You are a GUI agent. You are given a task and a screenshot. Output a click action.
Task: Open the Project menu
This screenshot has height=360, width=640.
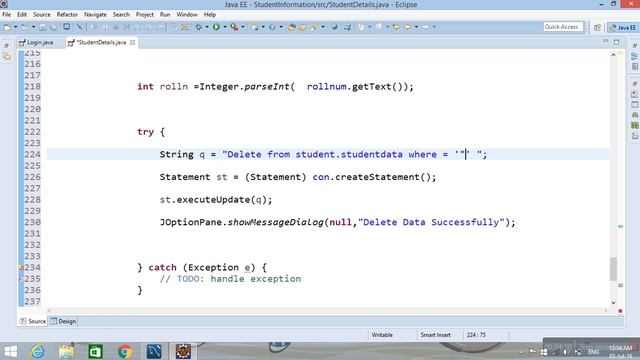pyautogui.click(x=144, y=14)
